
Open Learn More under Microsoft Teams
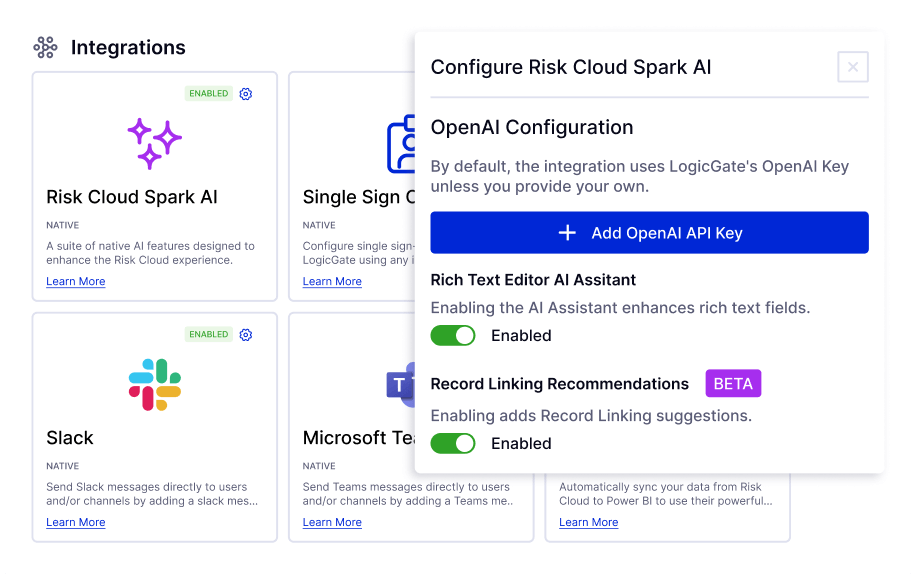tap(332, 523)
